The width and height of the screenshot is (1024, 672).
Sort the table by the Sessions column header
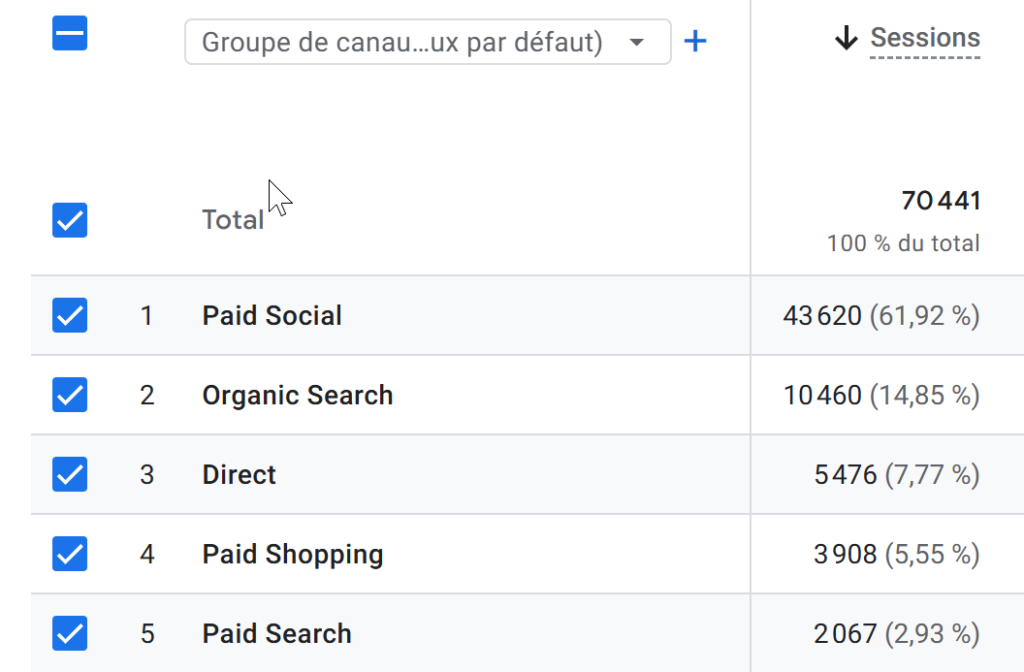coord(924,38)
